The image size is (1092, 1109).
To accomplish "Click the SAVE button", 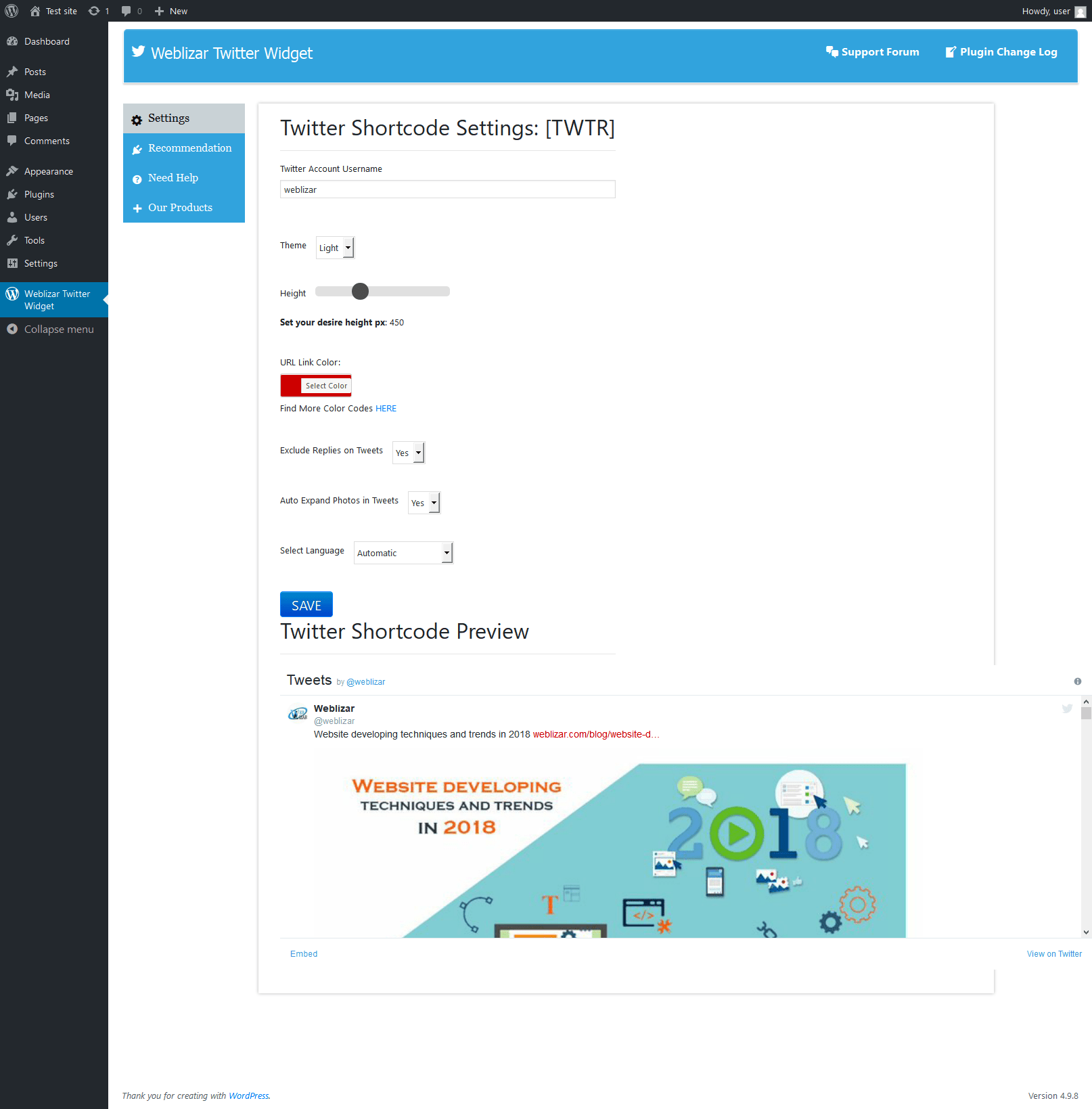I will click(x=306, y=604).
